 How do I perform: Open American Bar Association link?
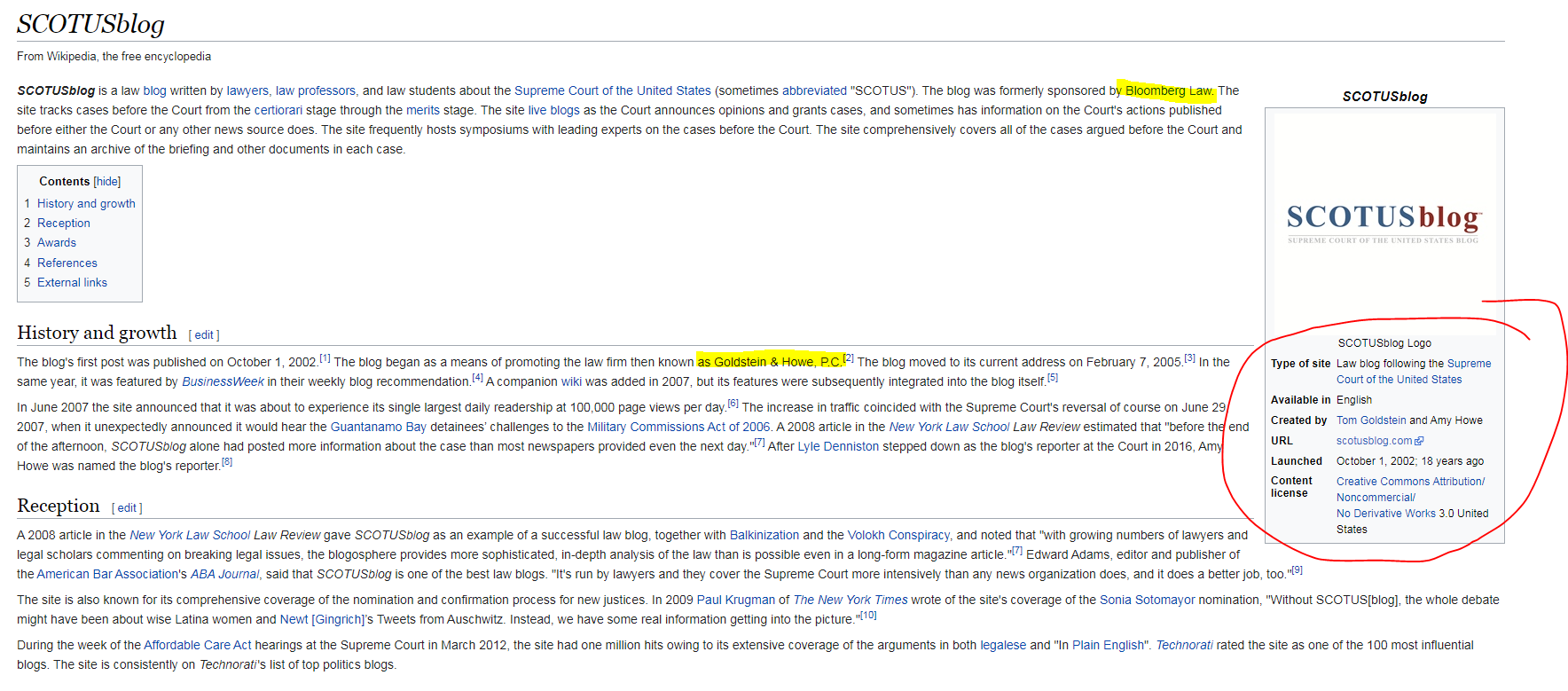107,574
